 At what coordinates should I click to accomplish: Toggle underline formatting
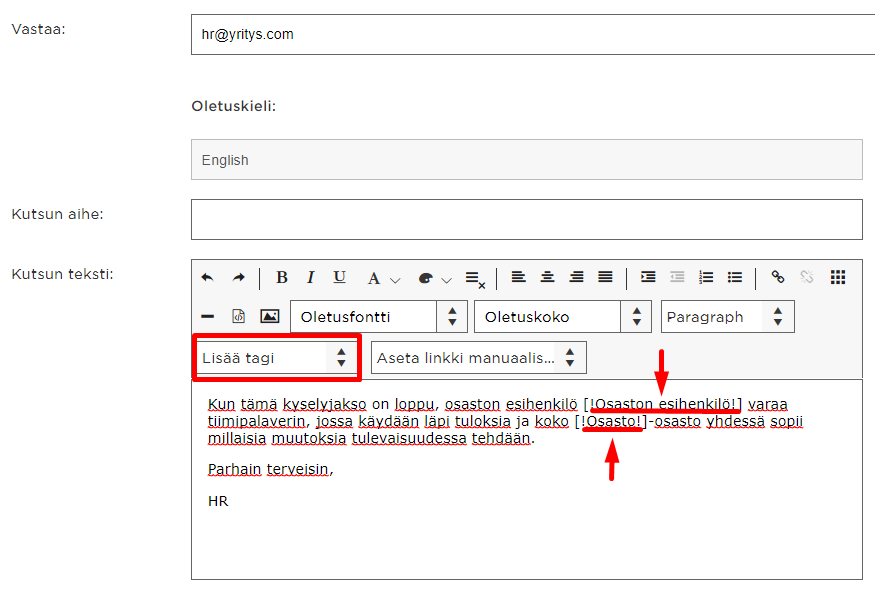pos(339,277)
